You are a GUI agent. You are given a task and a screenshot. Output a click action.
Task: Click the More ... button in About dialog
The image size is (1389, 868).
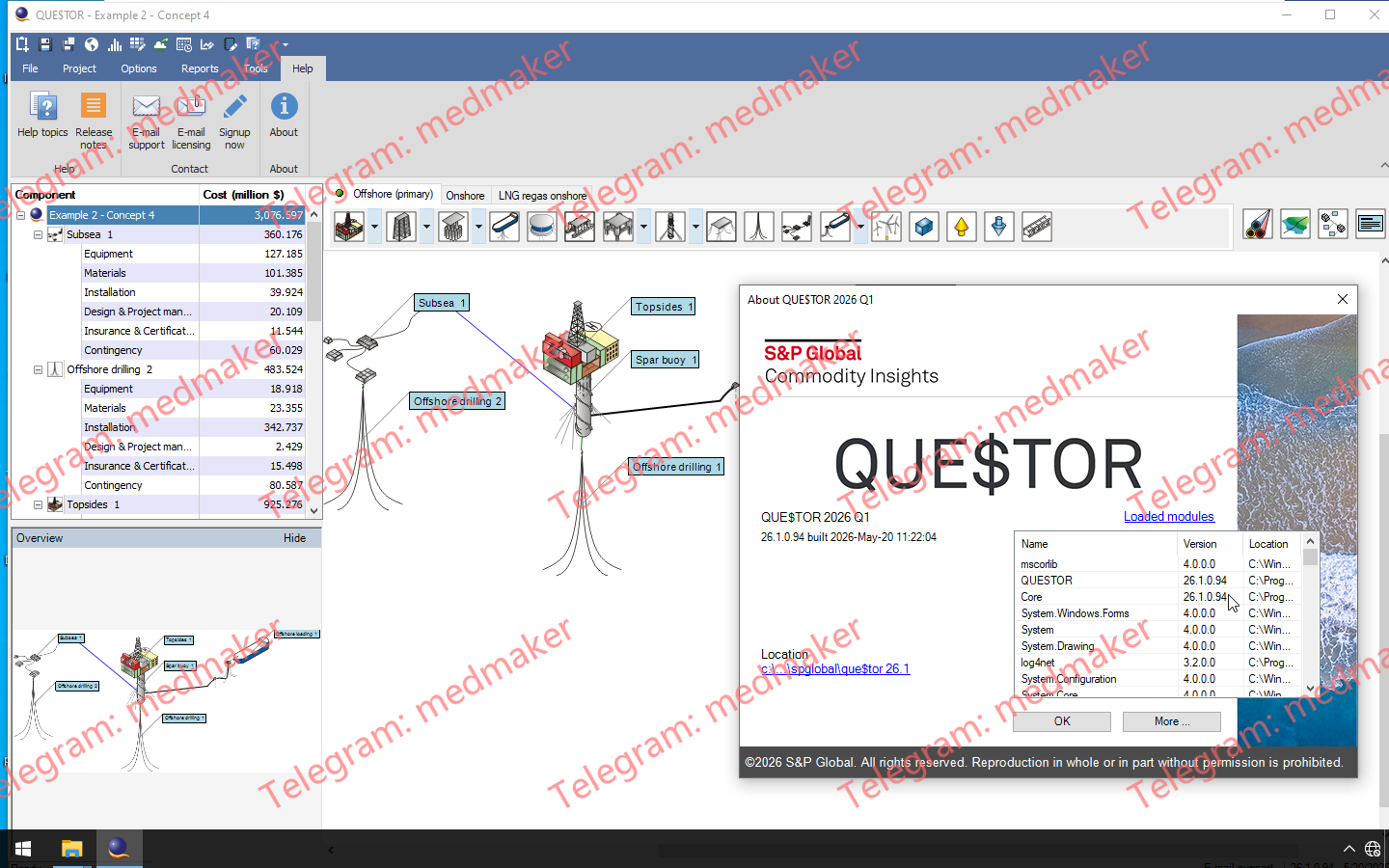tap(1172, 721)
